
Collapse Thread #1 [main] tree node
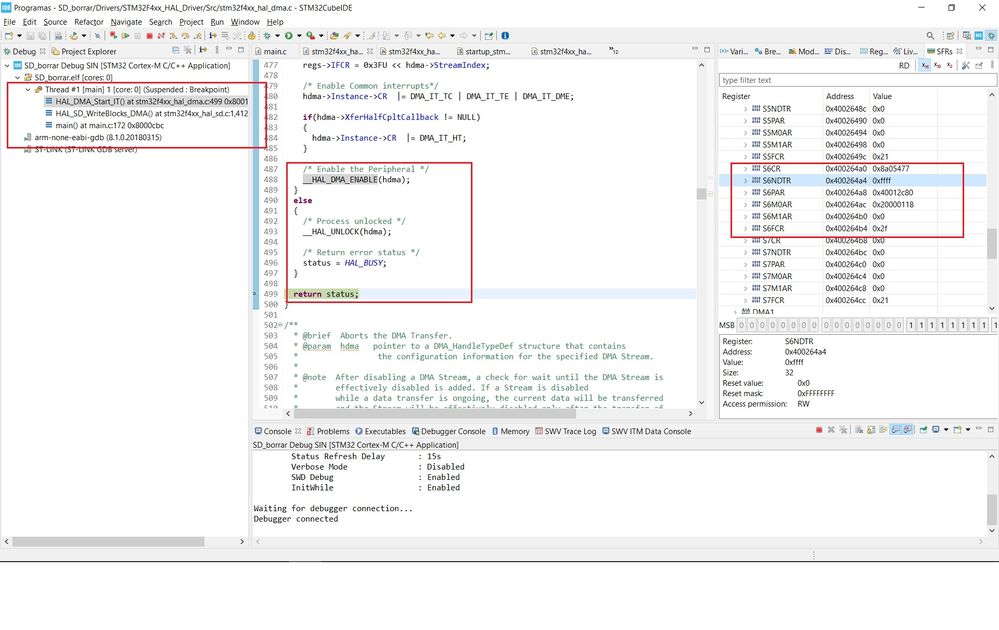[28, 90]
